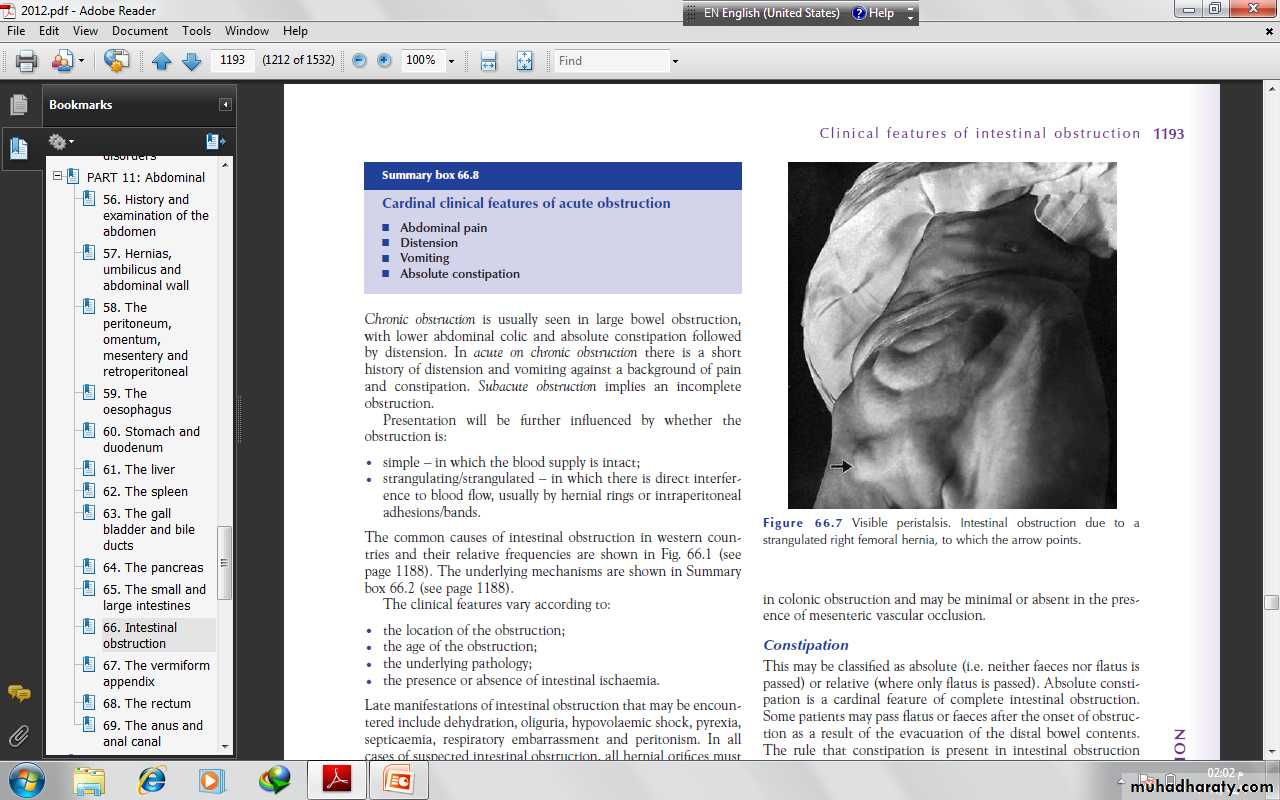
Task: Select the fit width scrolling icon
Action: (488, 61)
